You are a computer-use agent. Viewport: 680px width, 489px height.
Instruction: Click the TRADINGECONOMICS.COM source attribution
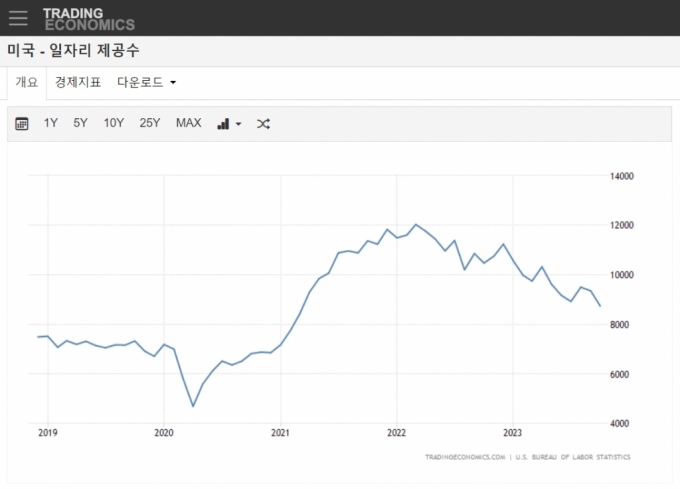464,457
